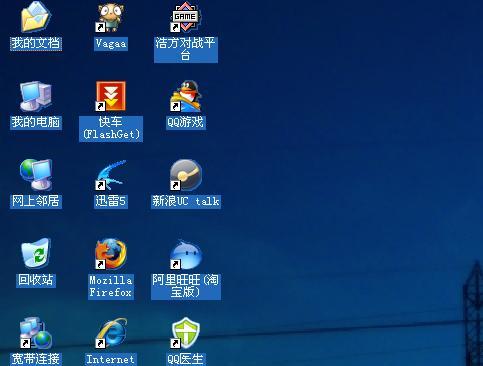Select the 我的文档 folder icon
This screenshot has height=366, width=483.
tap(36, 17)
